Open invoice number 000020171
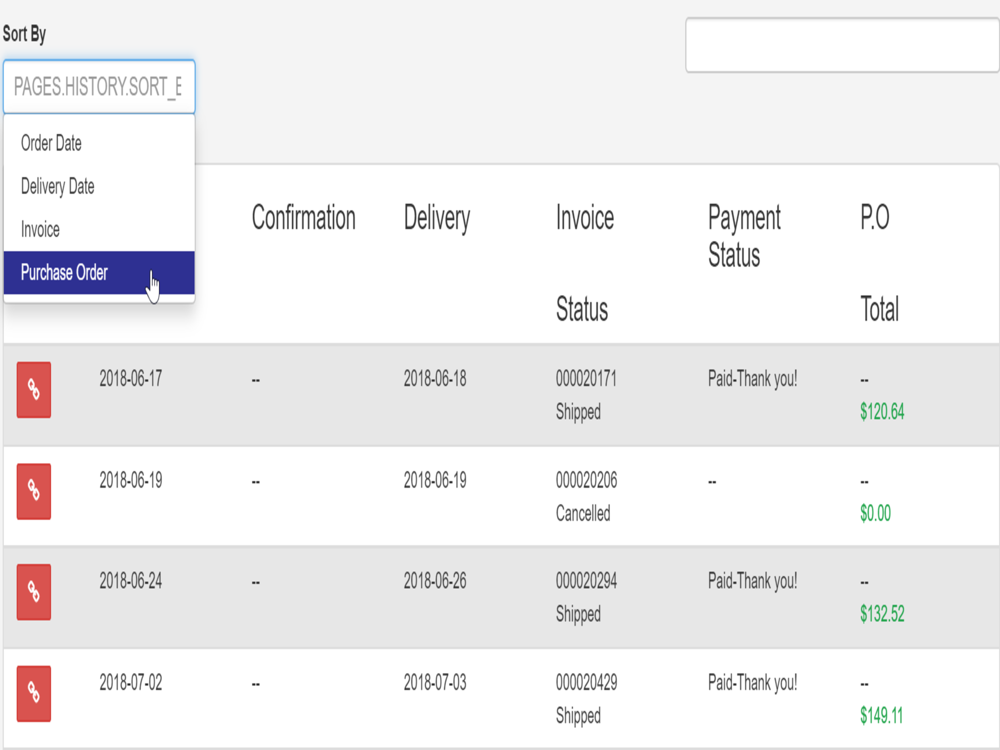 pyautogui.click(x=586, y=379)
